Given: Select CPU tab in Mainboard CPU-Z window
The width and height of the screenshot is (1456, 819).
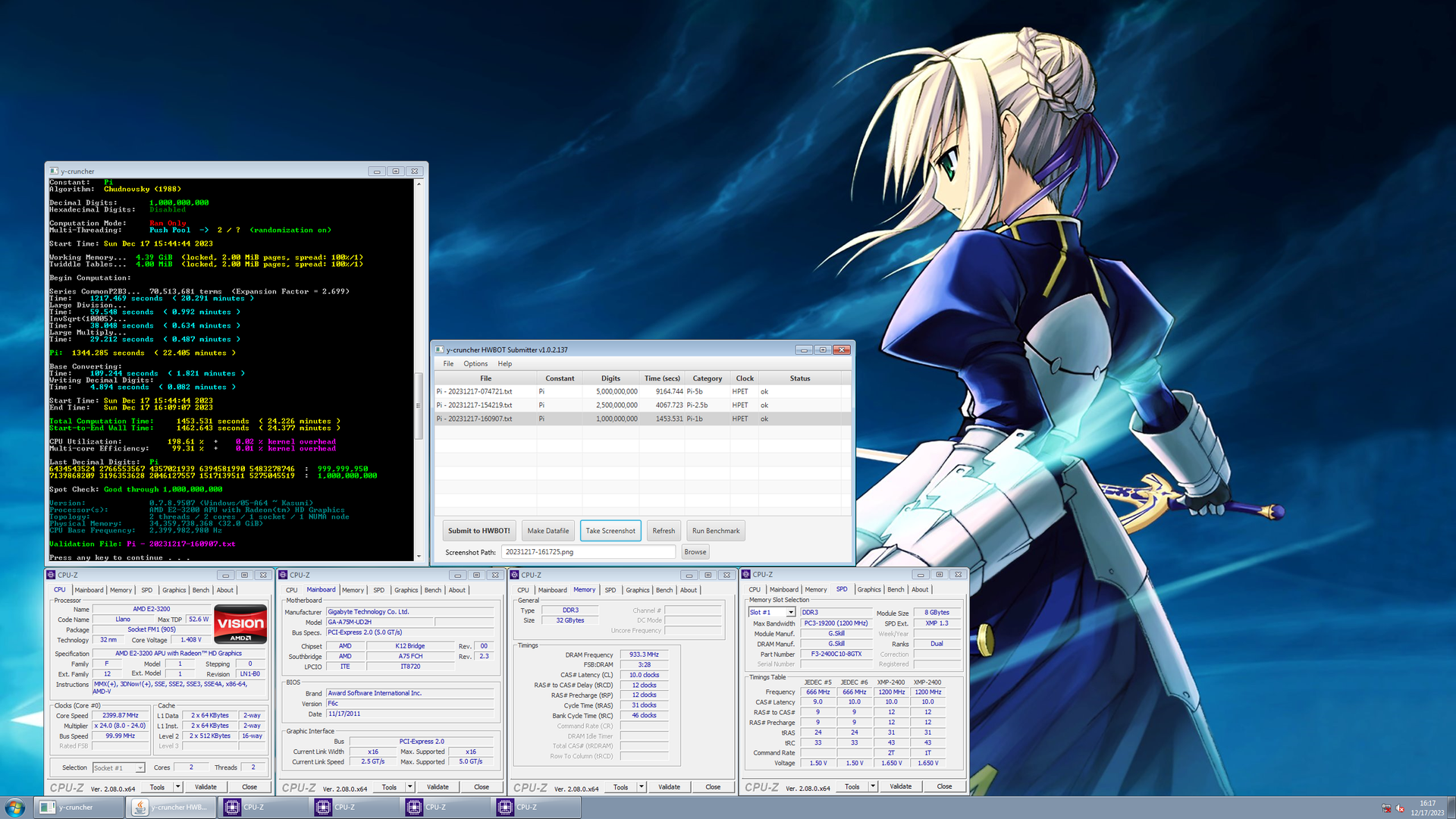Looking at the screenshot, I should pyautogui.click(x=292, y=590).
